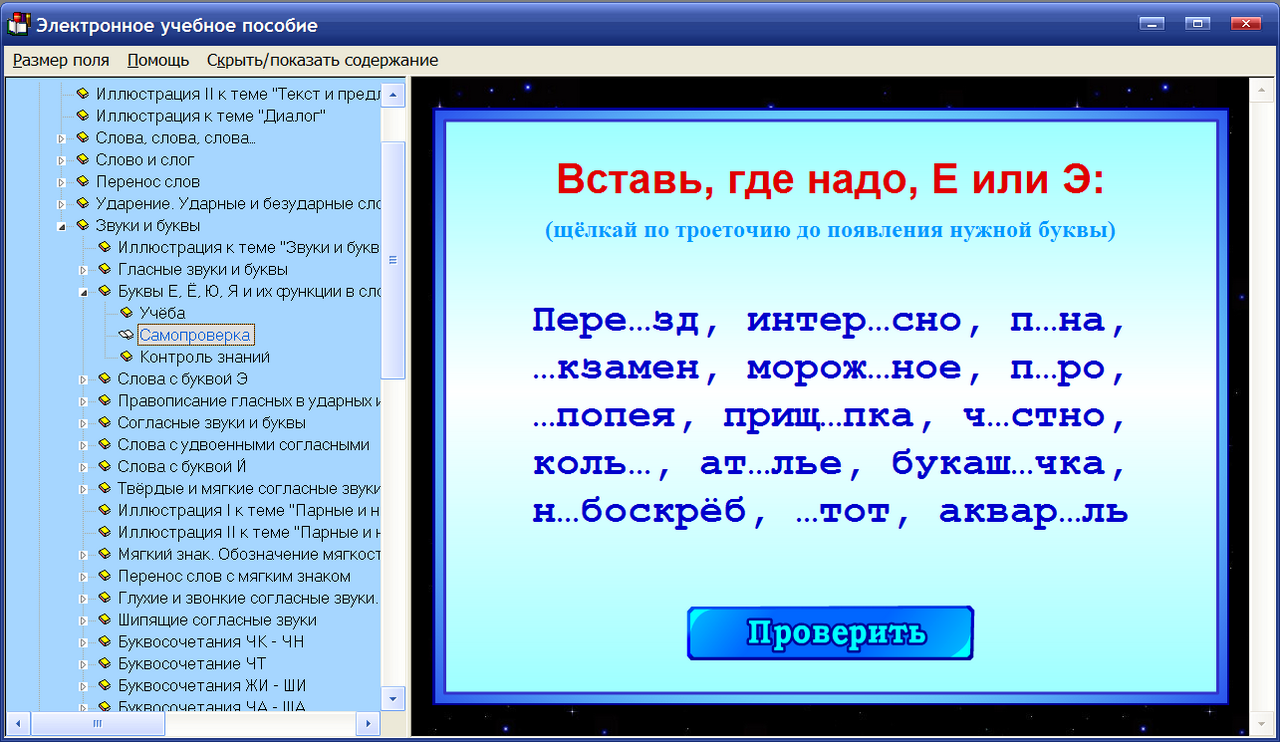Select "Самопроверка" in the contents tree
The height and width of the screenshot is (742, 1280).
coord(195,336)
